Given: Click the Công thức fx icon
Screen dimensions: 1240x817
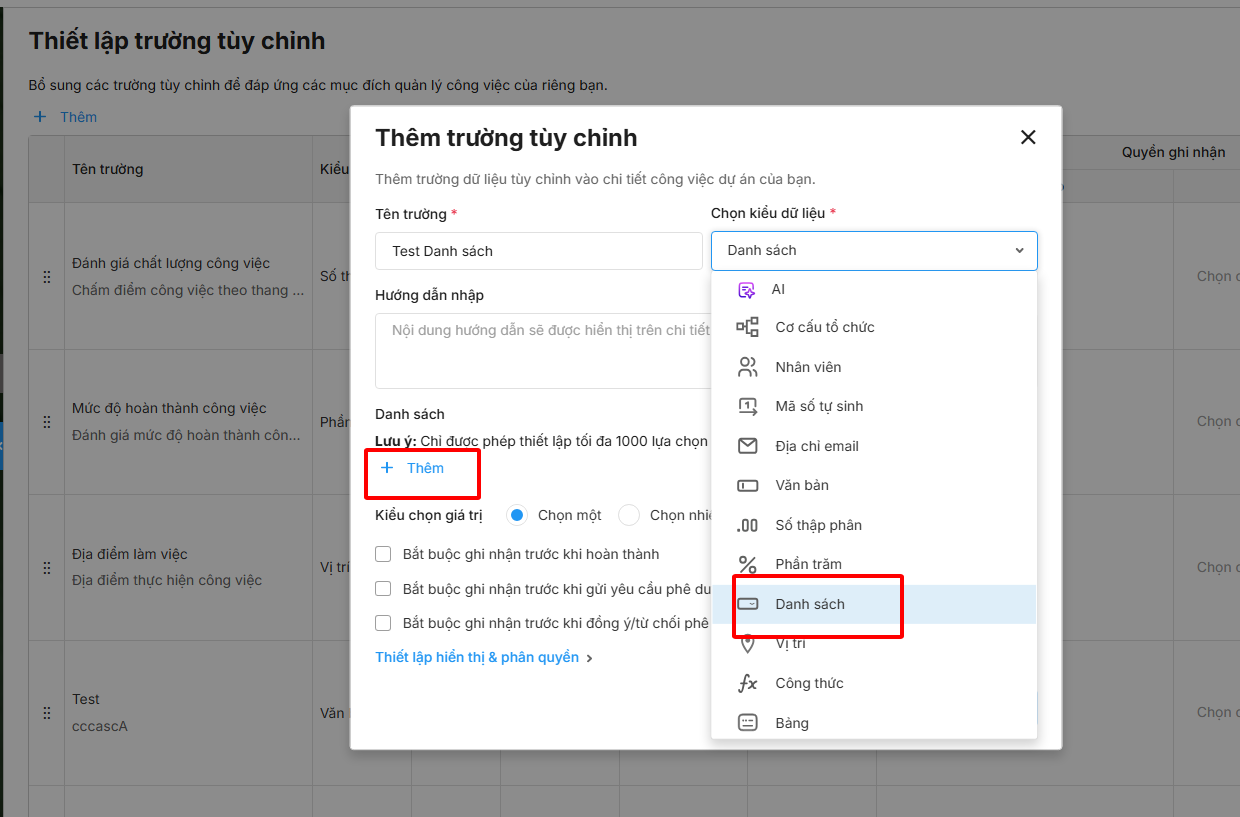Looking at the screenshot, I should pyautogui.click(x=747, y=683).
